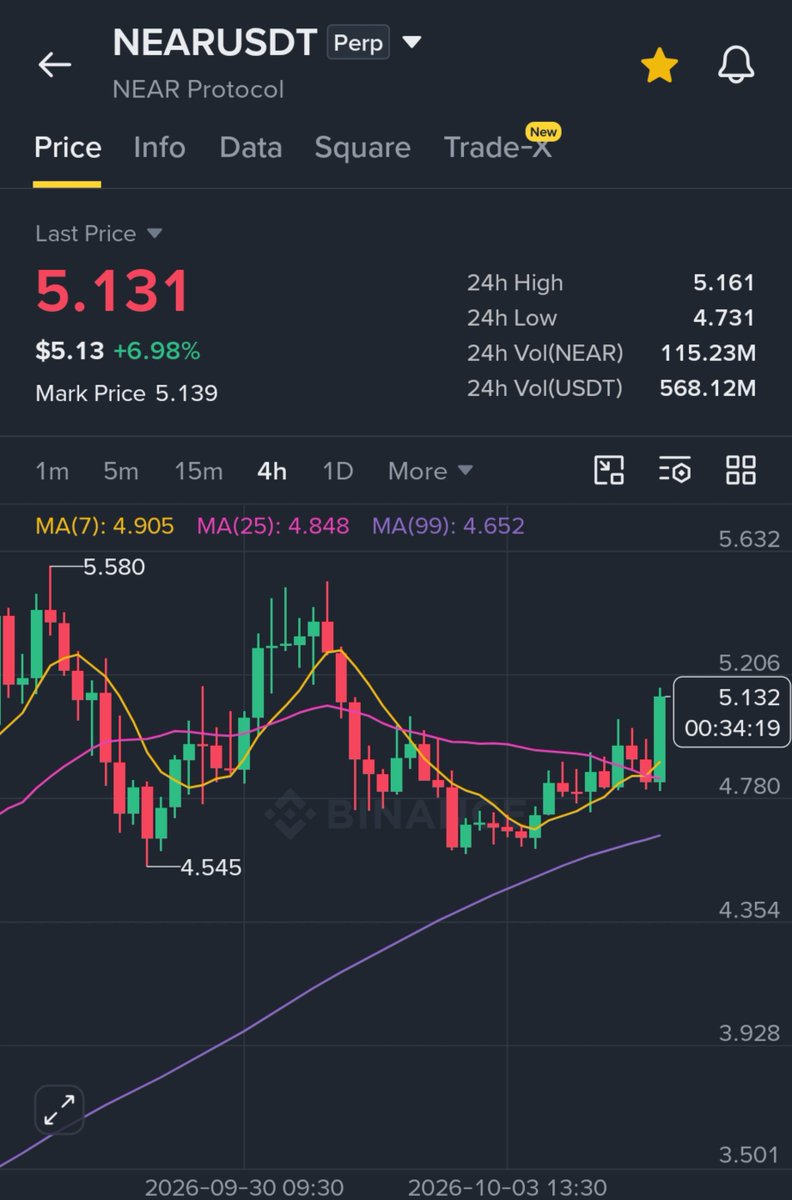Select the 4h timeframe
The height and width of the screenshot is (1200, 792).
[x=272, y=471]
